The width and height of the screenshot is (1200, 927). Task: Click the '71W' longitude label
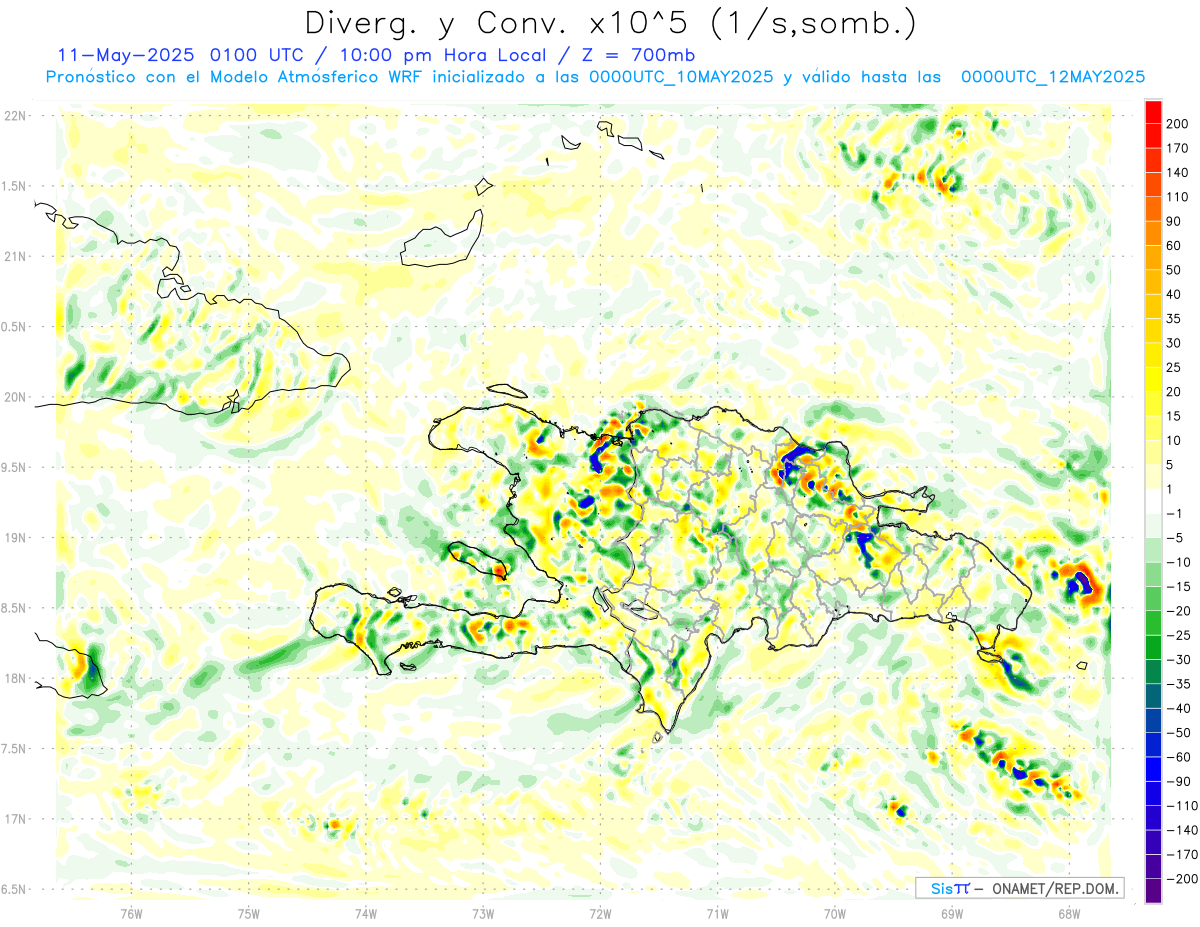point(717,913)
